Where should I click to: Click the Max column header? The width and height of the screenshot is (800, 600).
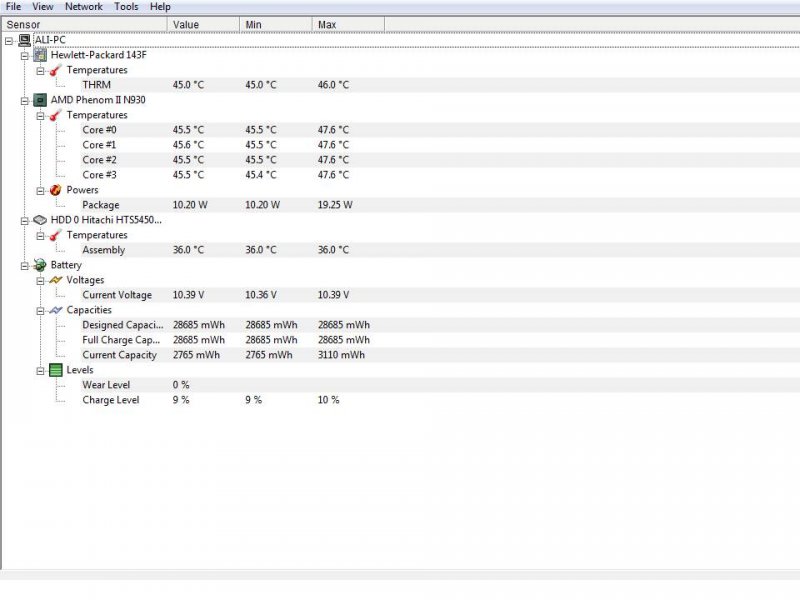coord(348,24)
